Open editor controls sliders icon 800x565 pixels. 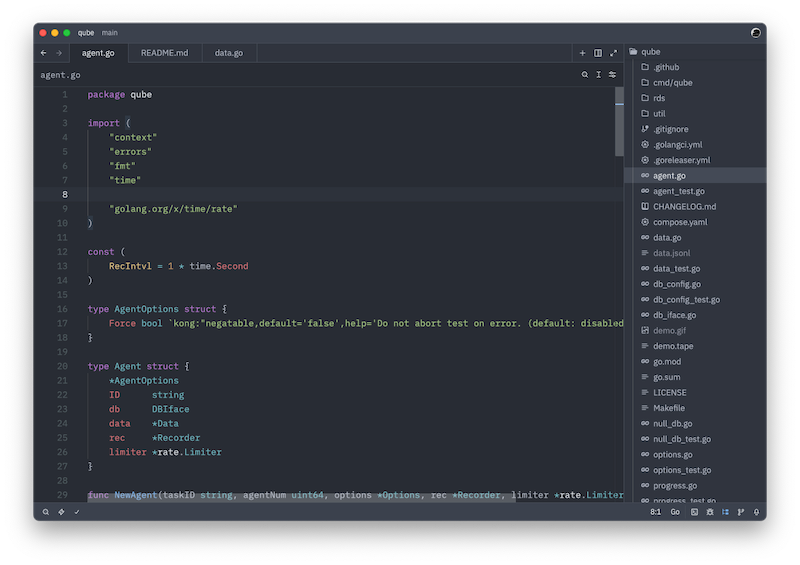pyautogui.click(x=612, y=75)
